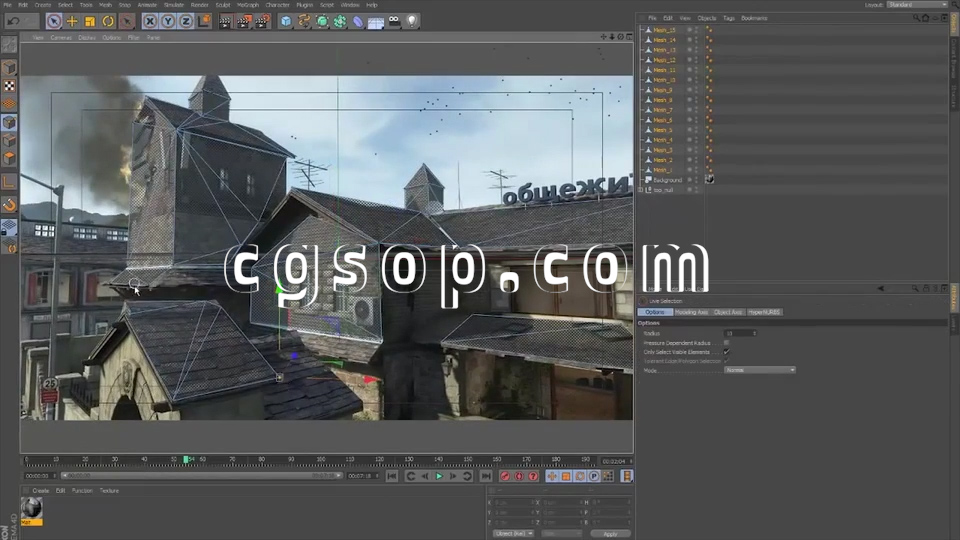Add a Cube primitive object
This screenshot has height=540, width=960.
click(286, 21)
